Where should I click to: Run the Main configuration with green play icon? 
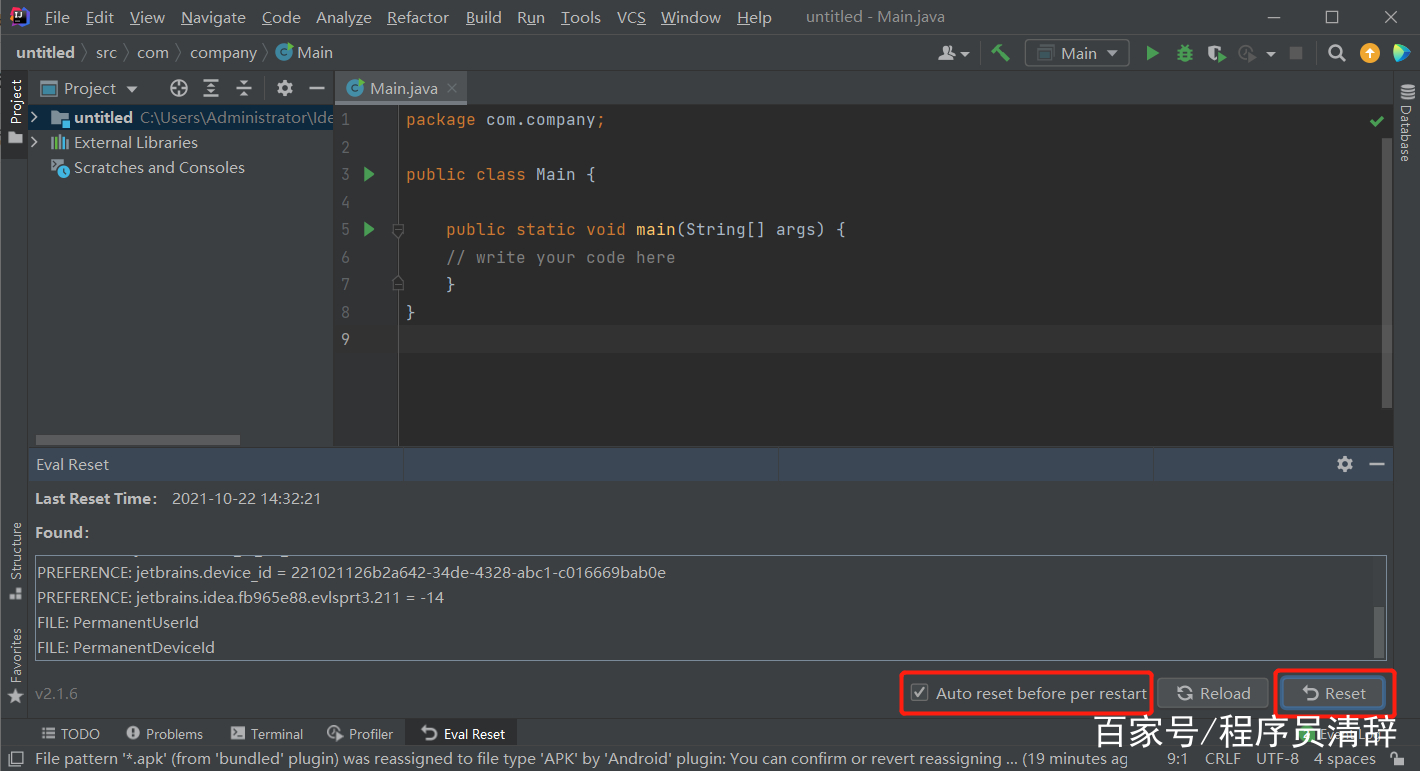click(x=1152, y=53)
